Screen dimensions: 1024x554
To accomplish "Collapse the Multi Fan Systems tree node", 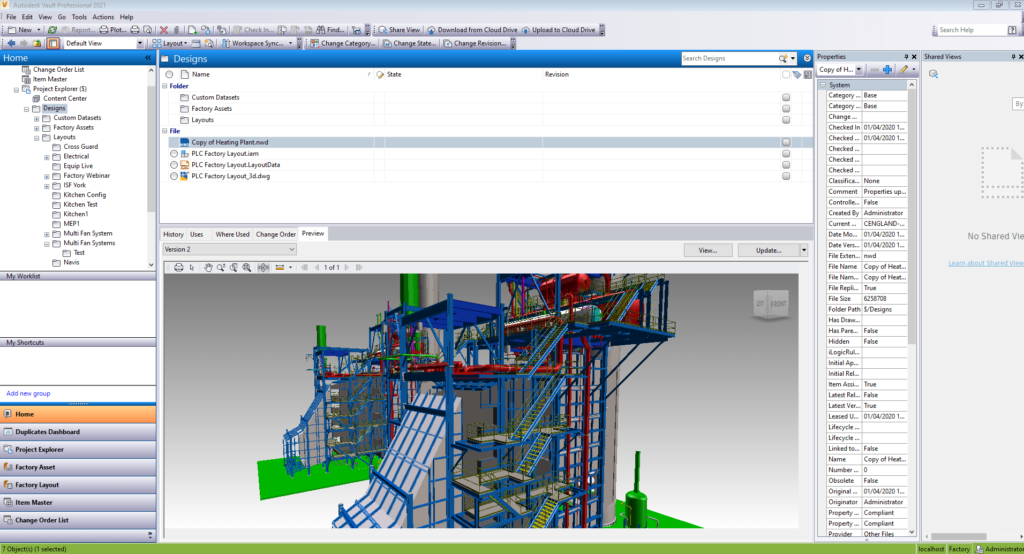I will (x=46, y=244).
